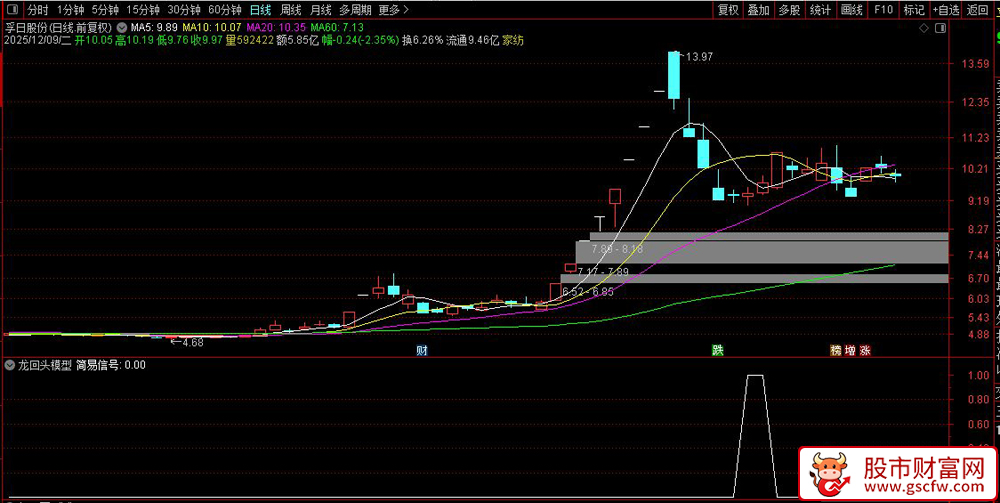This screenshot has width=1000, height=503.
Task: Switch to the 月线 monthly tab
Action: tap(321, 10)
